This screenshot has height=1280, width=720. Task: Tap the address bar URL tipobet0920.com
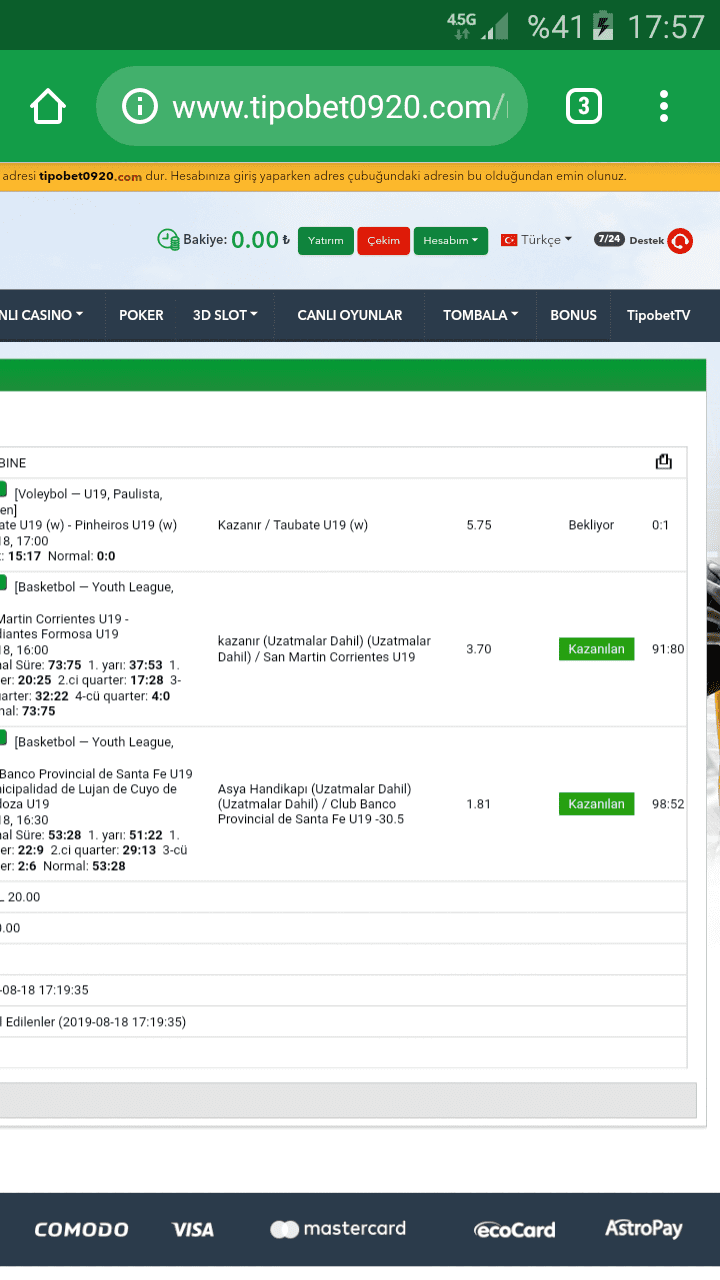click(x=340, y=106)
